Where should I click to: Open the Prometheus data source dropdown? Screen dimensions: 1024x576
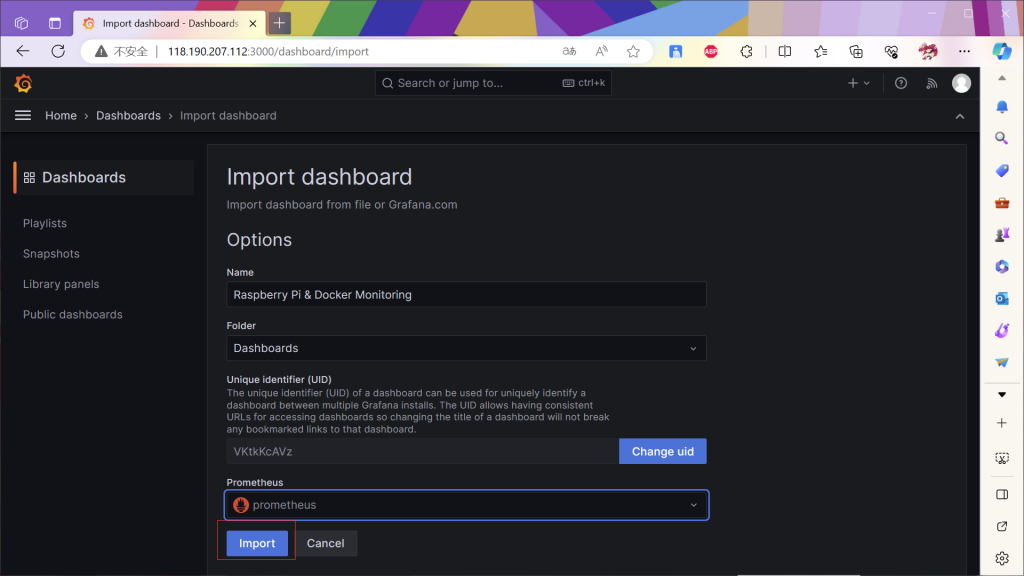click(x=466, y=505)
